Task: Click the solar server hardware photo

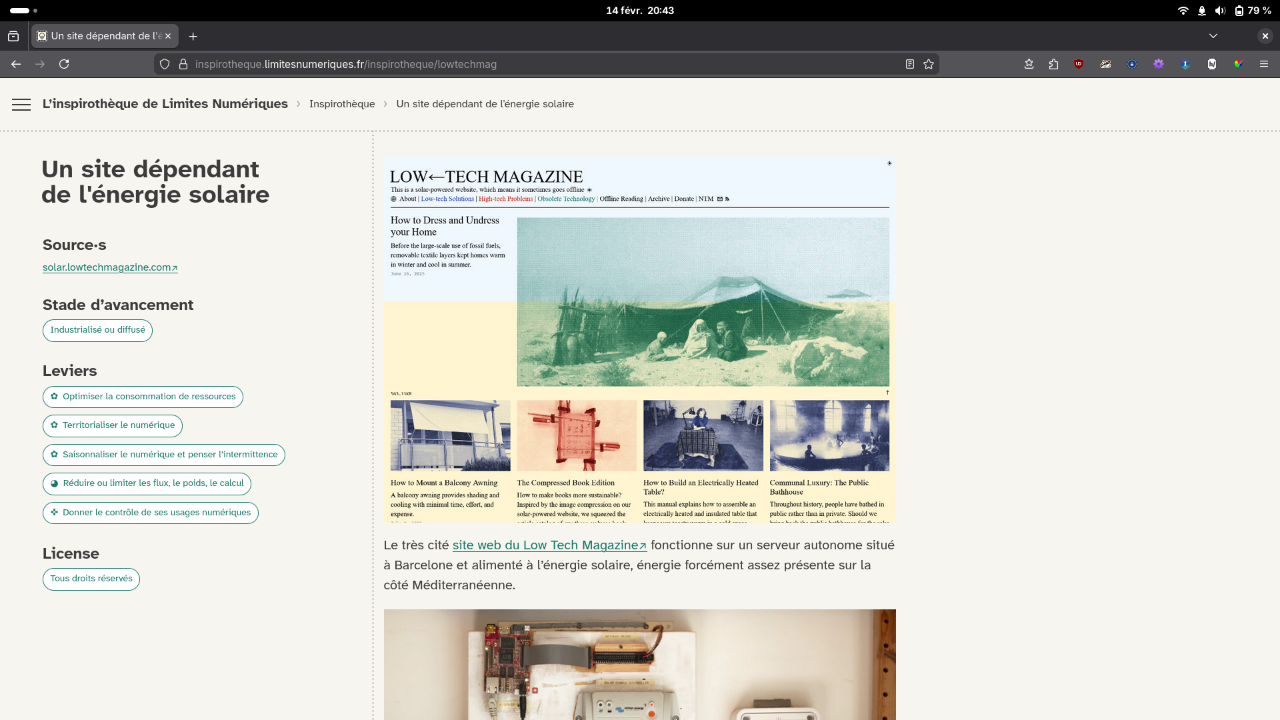Action: [x=640, y=665]
